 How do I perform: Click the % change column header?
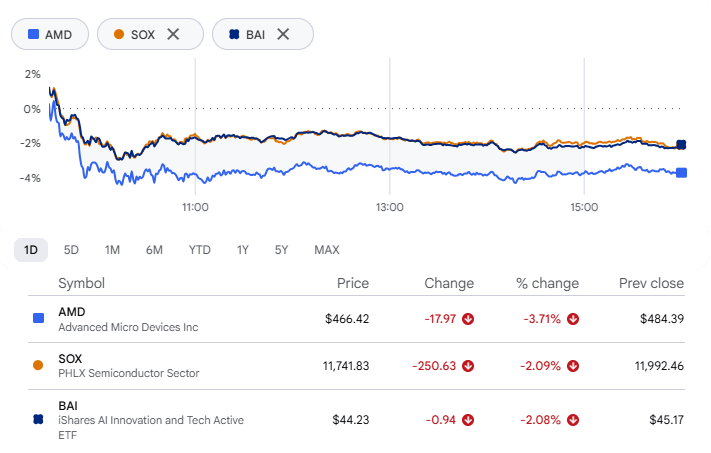coord(547,283)
